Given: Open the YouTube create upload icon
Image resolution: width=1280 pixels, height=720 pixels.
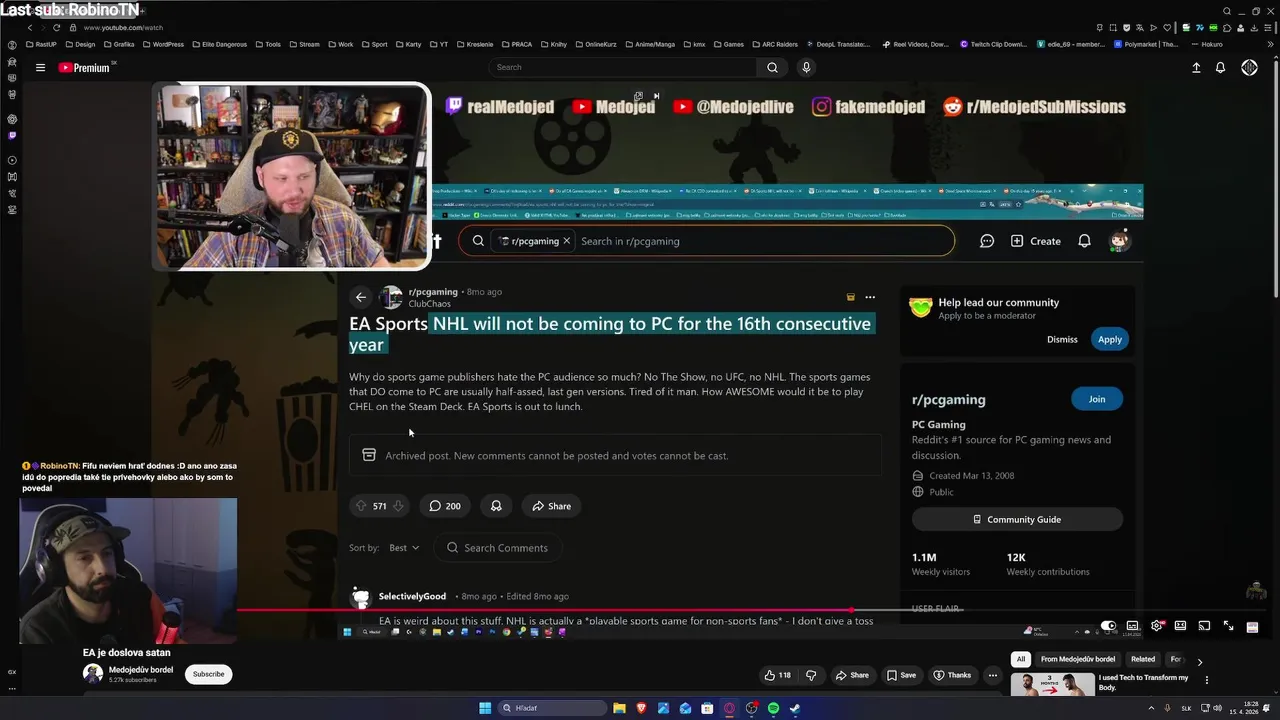Looking at the screenshot, I should 1196,67.
